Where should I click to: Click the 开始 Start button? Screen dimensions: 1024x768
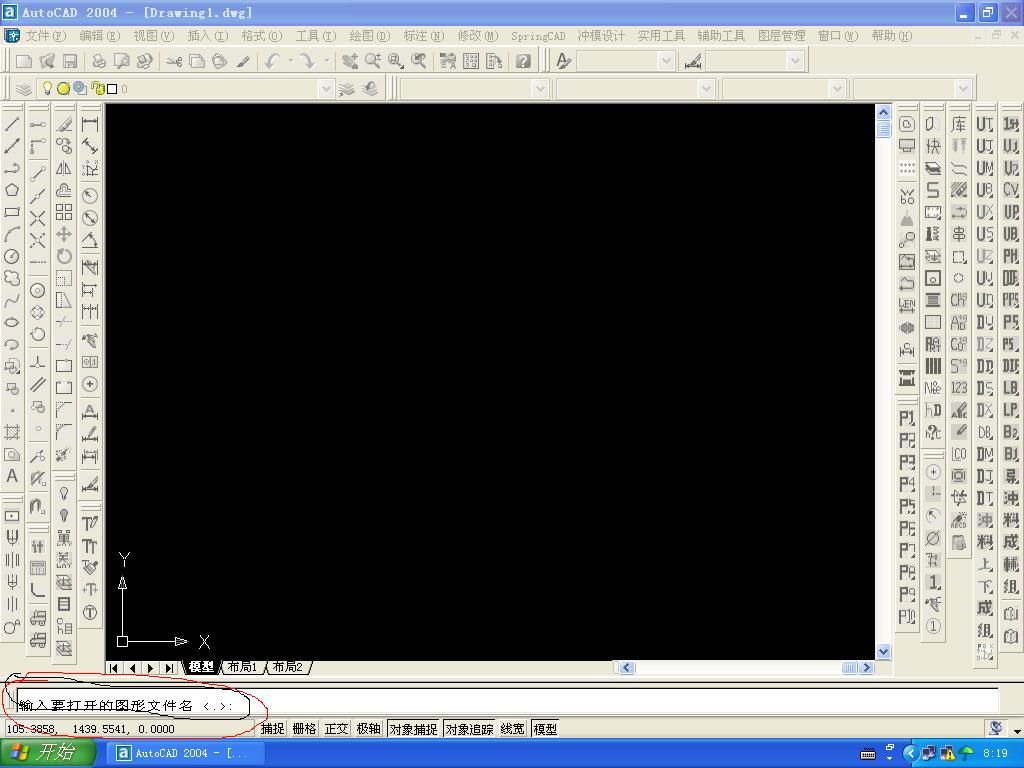(46, 752)
